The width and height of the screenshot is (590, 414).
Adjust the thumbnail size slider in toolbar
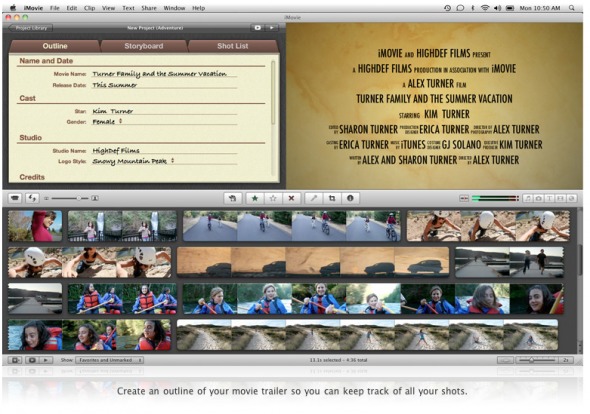click(x=70, y=198)
